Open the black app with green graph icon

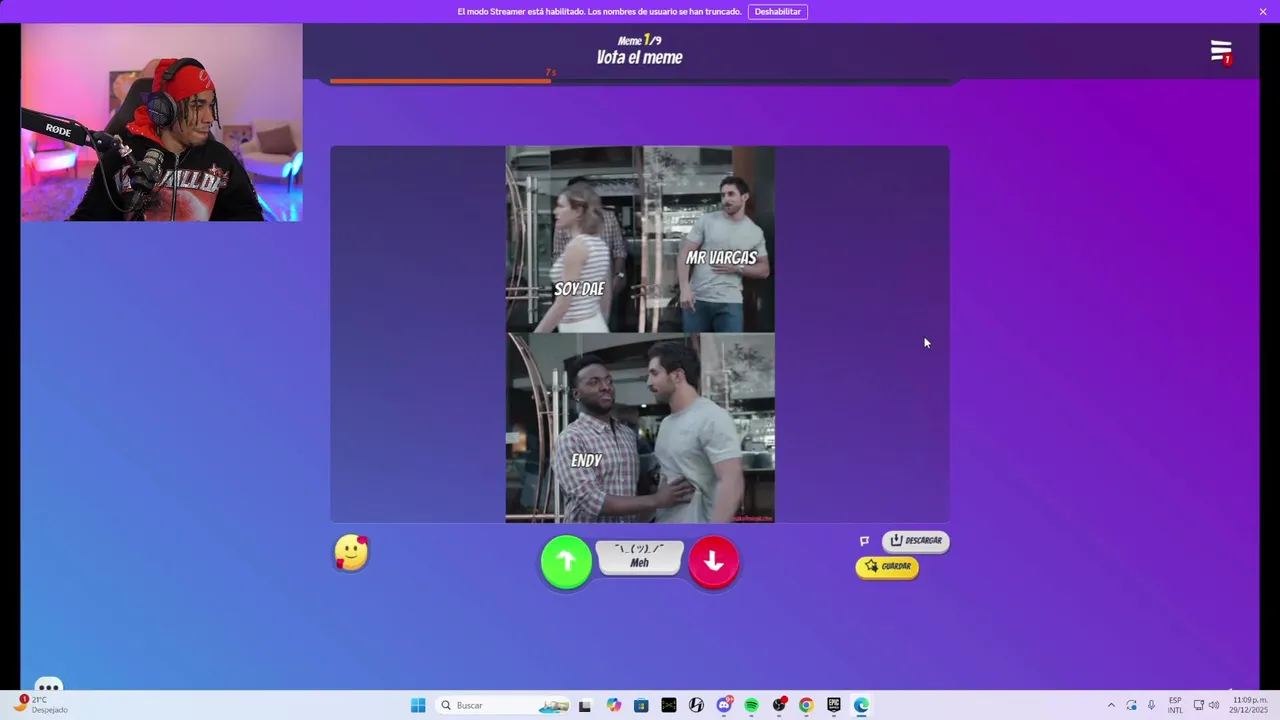669,705
